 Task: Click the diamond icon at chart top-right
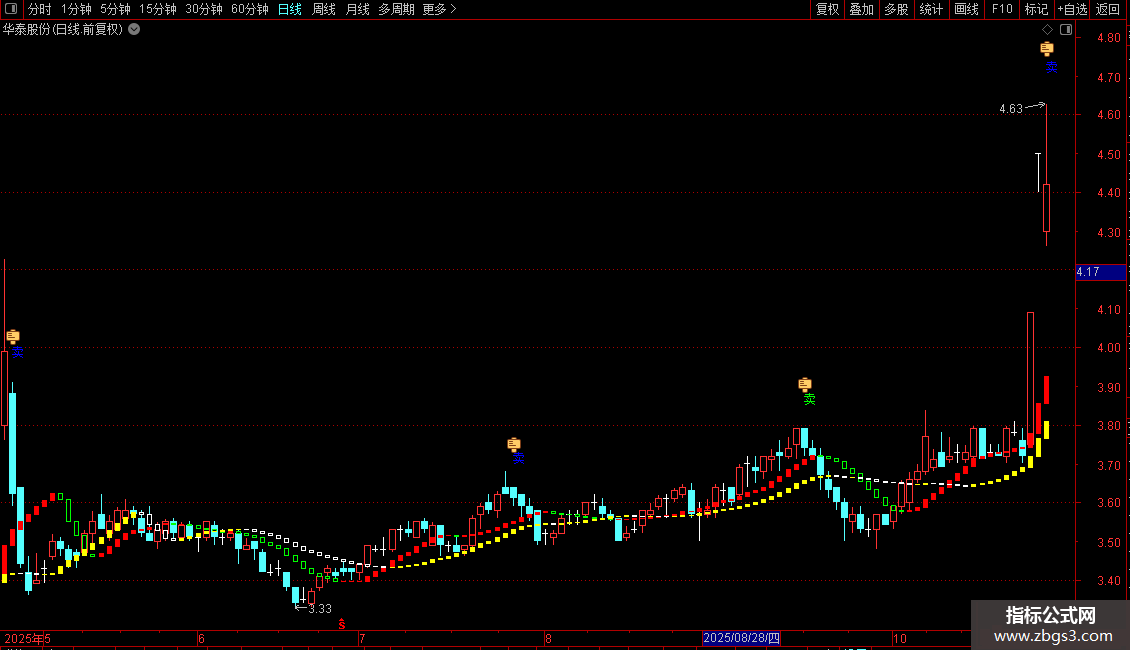(x=1047, y=30)
